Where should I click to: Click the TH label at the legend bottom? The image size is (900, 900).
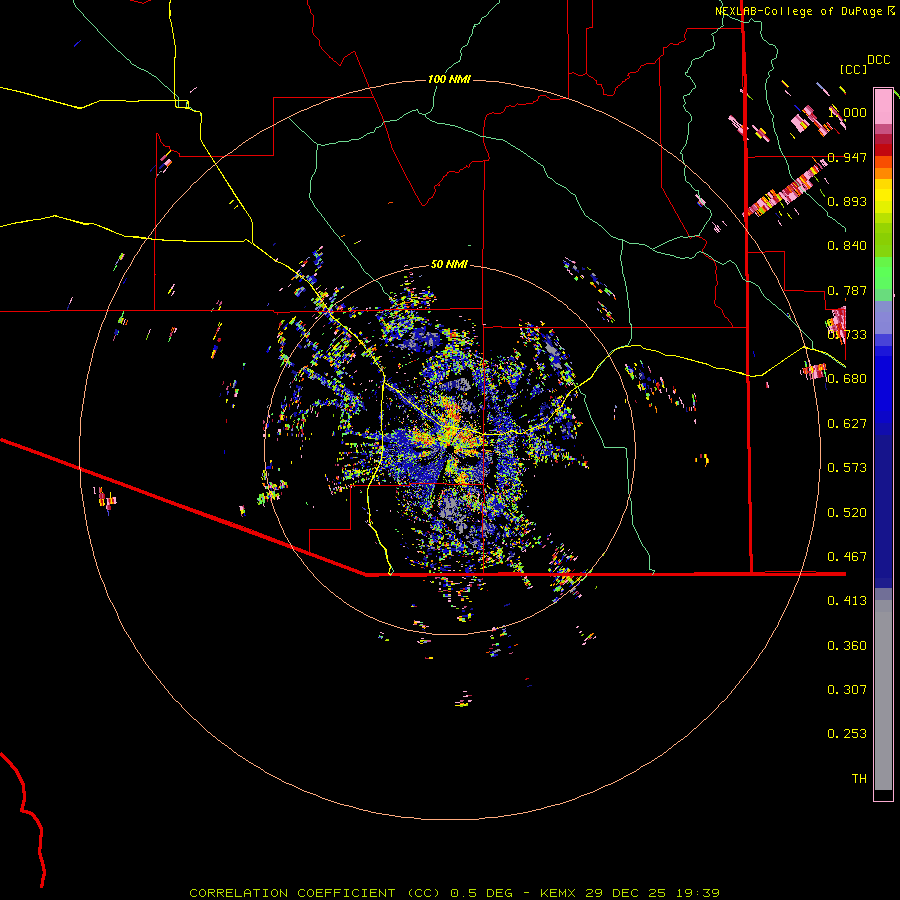point(859,779)
